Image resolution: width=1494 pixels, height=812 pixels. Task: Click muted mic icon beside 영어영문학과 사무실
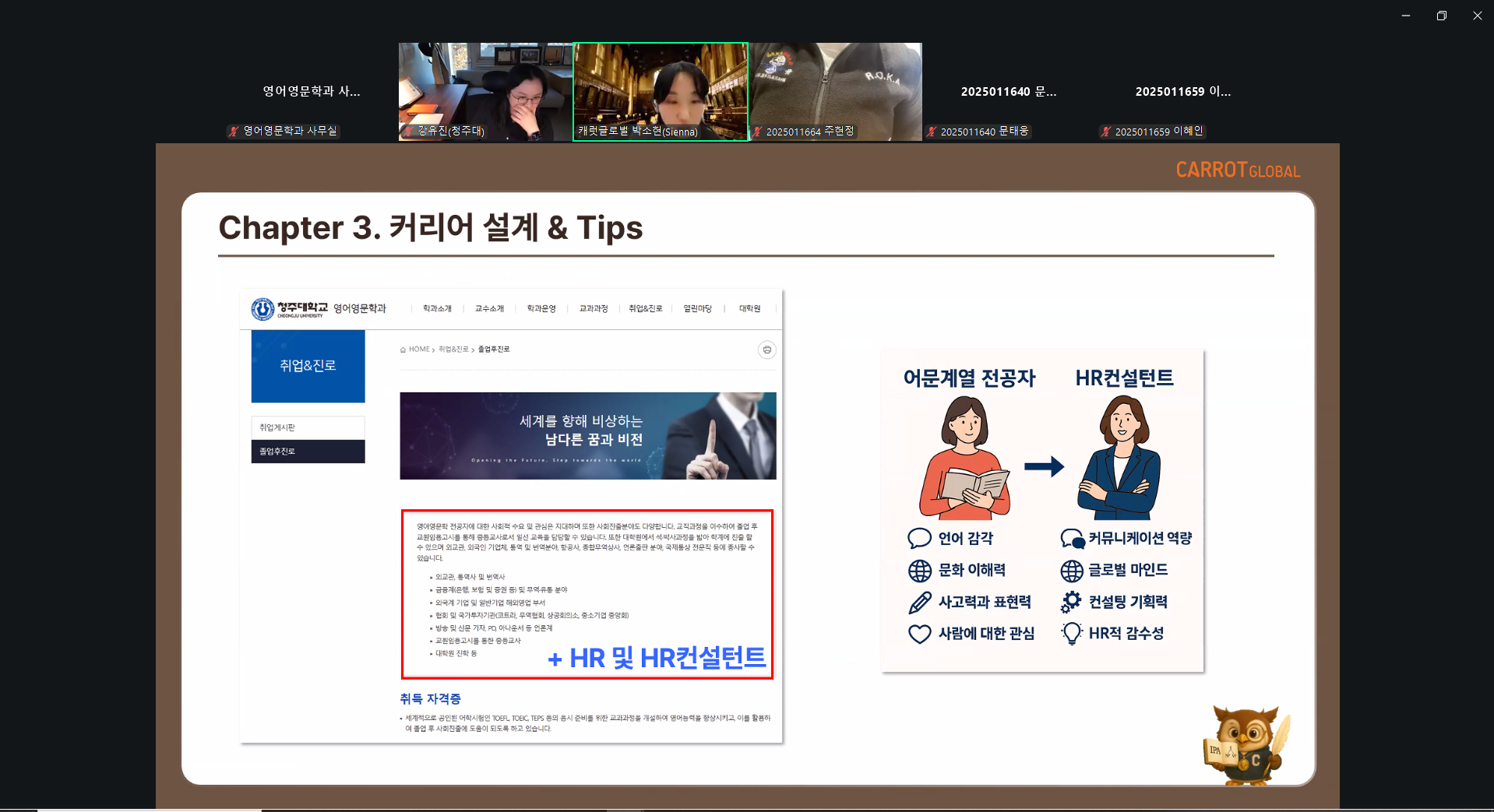tap(234, 132)
